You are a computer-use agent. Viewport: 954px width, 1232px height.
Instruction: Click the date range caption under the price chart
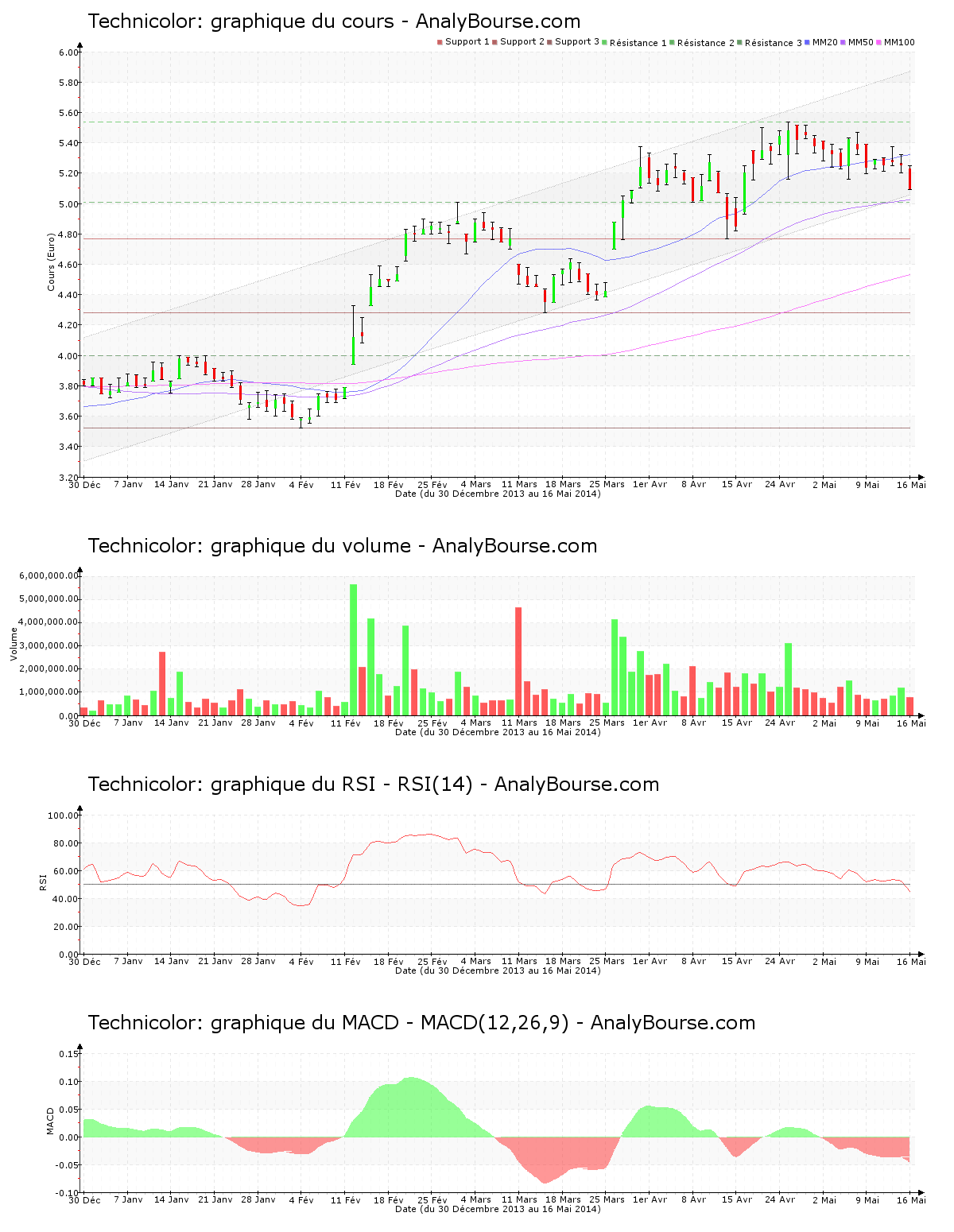coord(498,494)
